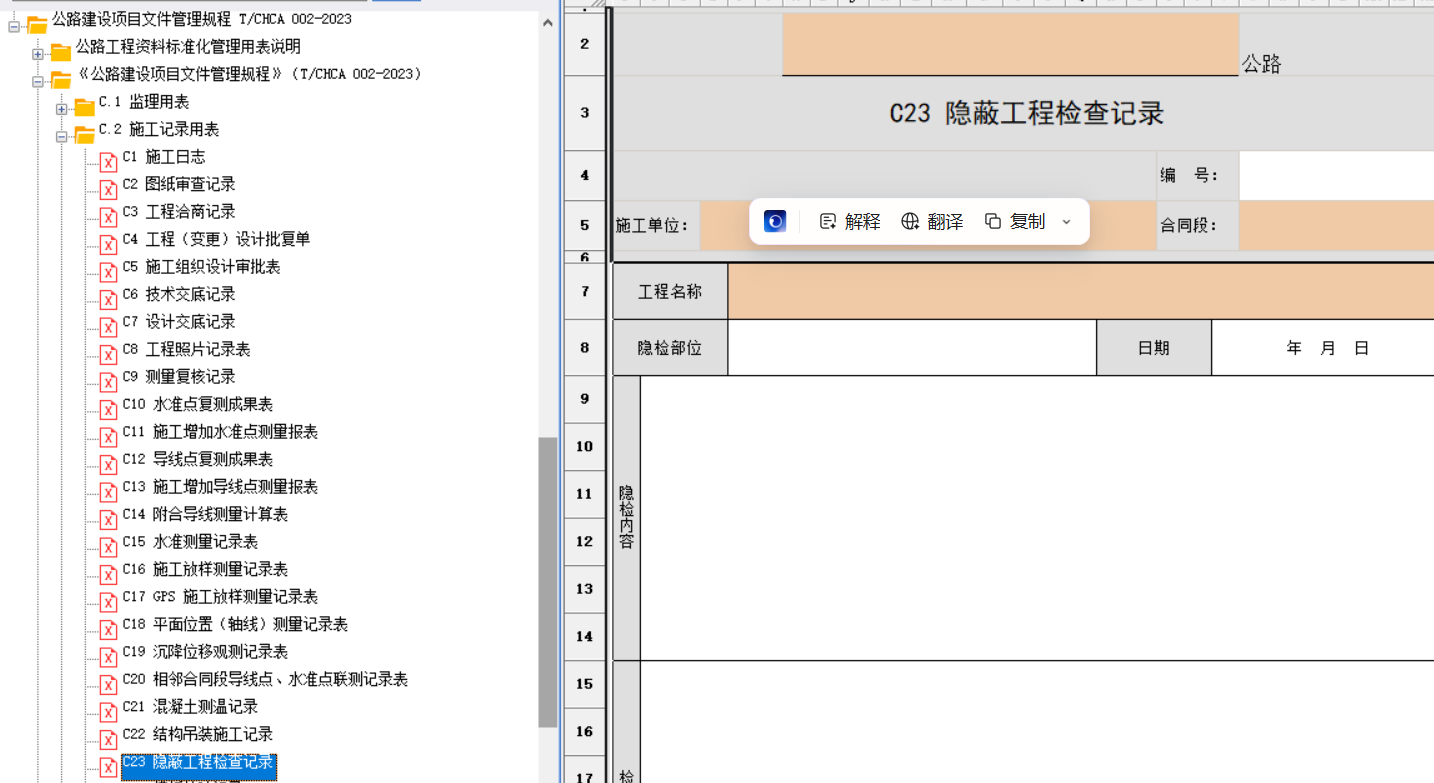Click the large 隐检内容 content area
This screenshot has width=1434, height=783.
pyautogui.click(x=1037, y=518)
